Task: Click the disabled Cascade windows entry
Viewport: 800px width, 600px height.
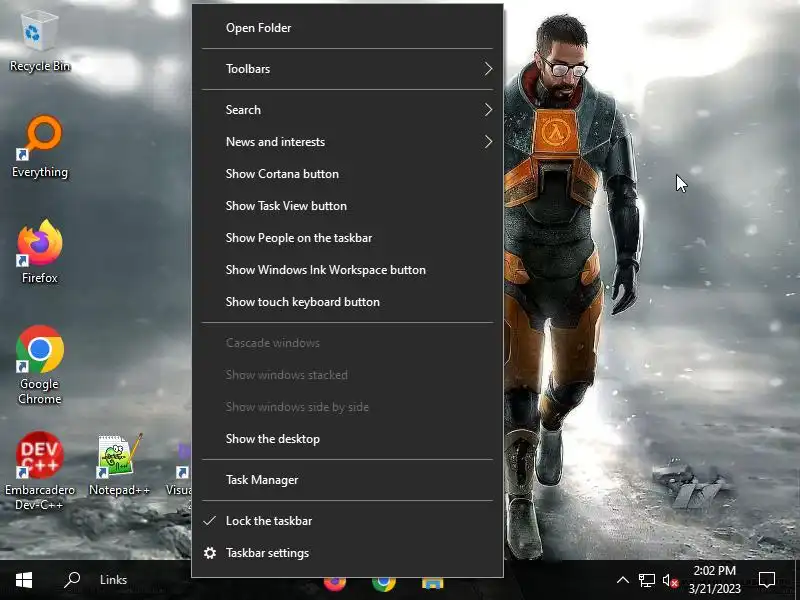Action: (347, 343)
